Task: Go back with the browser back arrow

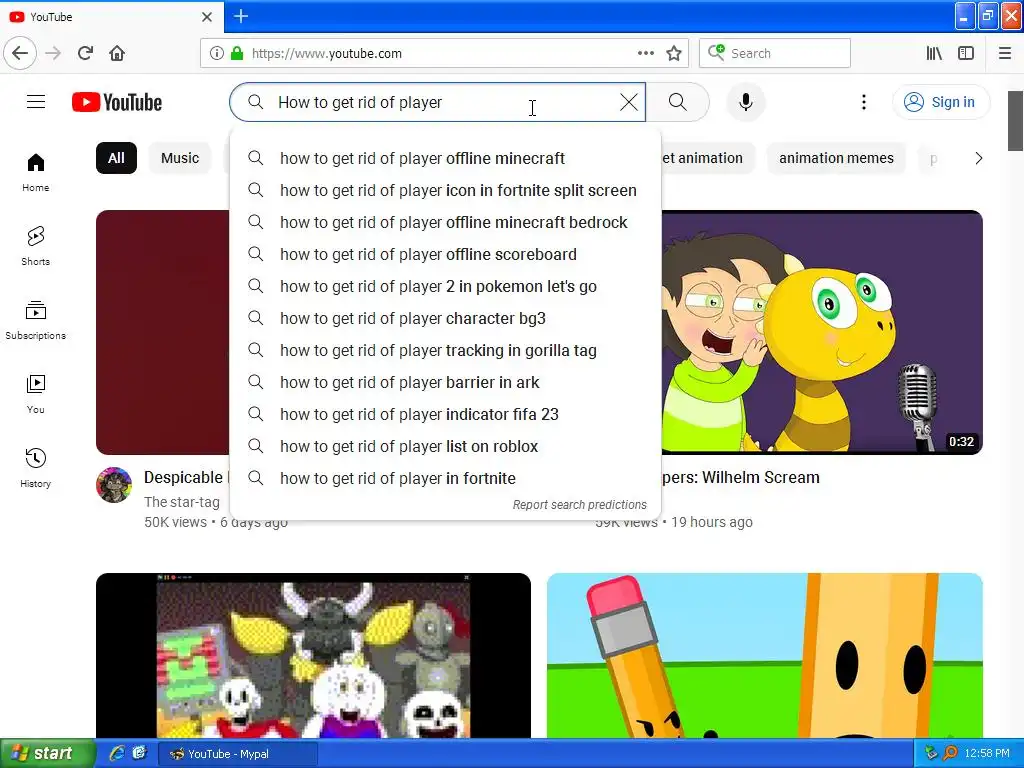Action: pos(20,53)
